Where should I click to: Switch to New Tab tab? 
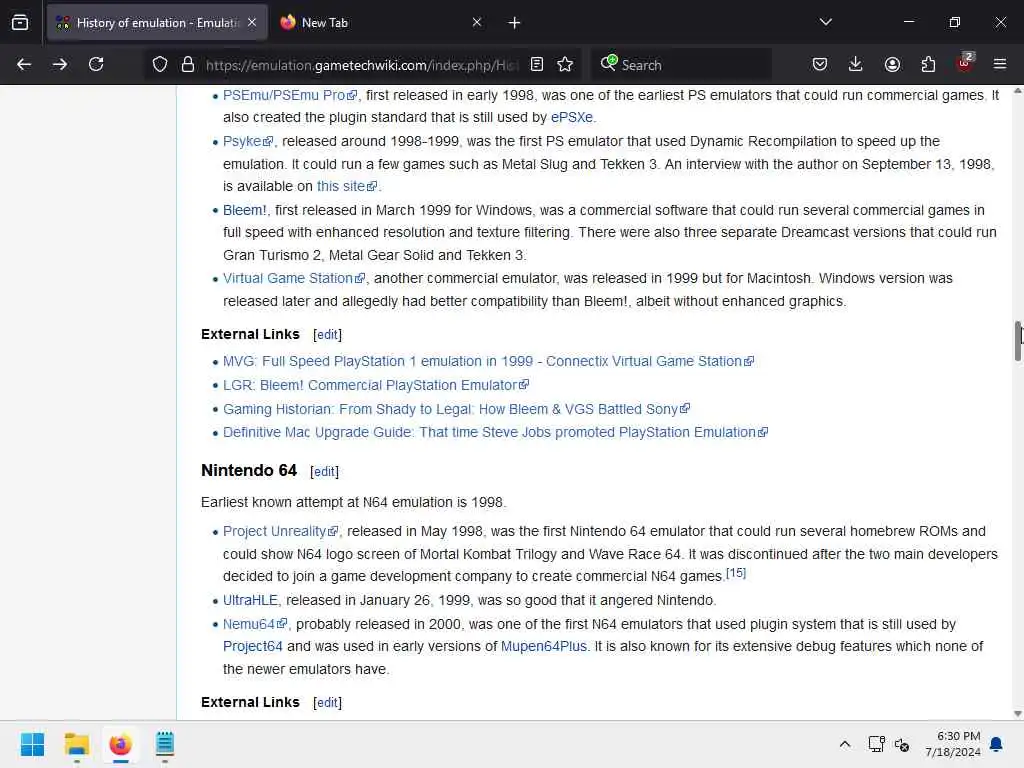[381, 22]
